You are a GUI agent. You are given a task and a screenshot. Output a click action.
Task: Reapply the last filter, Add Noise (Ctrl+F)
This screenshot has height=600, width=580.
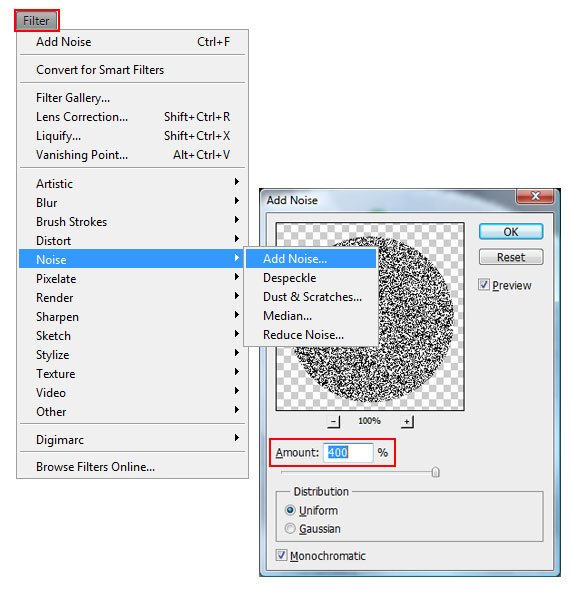tap(133, 42)
